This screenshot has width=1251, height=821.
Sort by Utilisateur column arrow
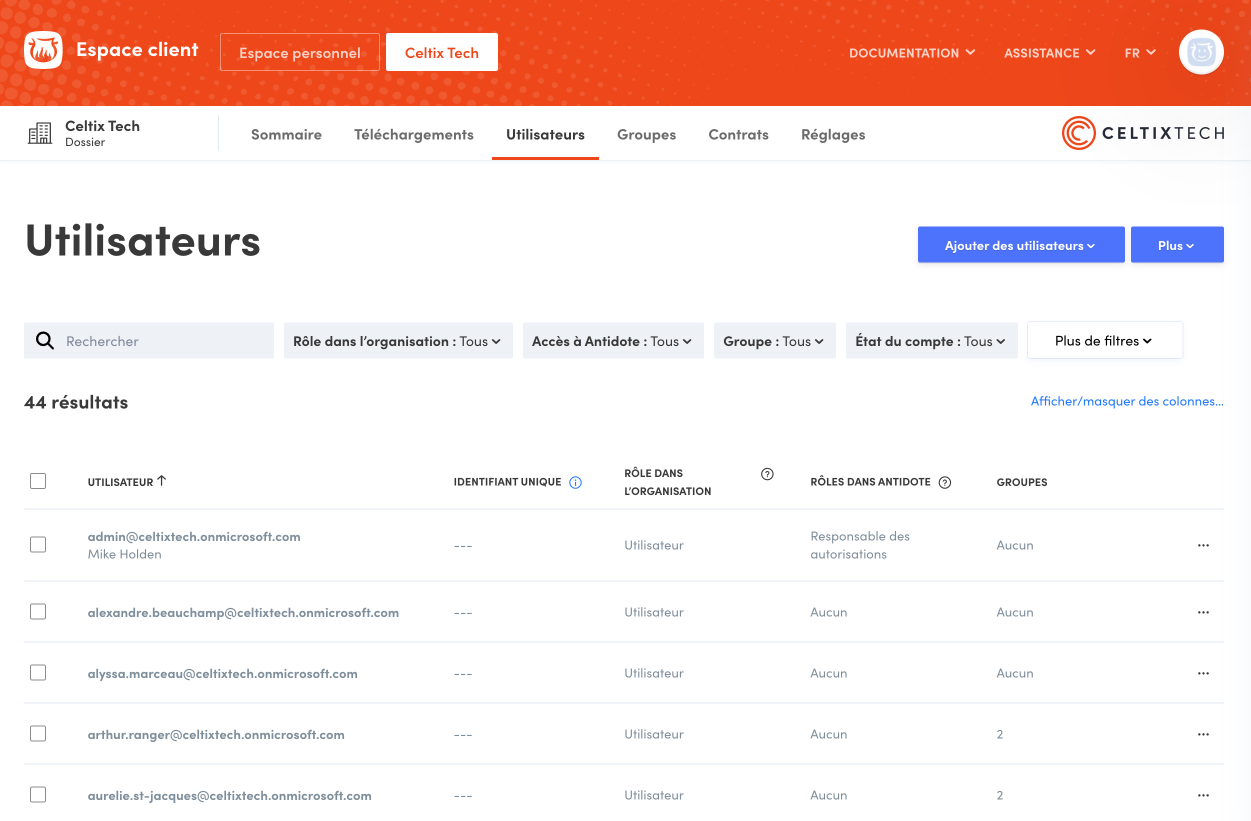click(162, 481)
